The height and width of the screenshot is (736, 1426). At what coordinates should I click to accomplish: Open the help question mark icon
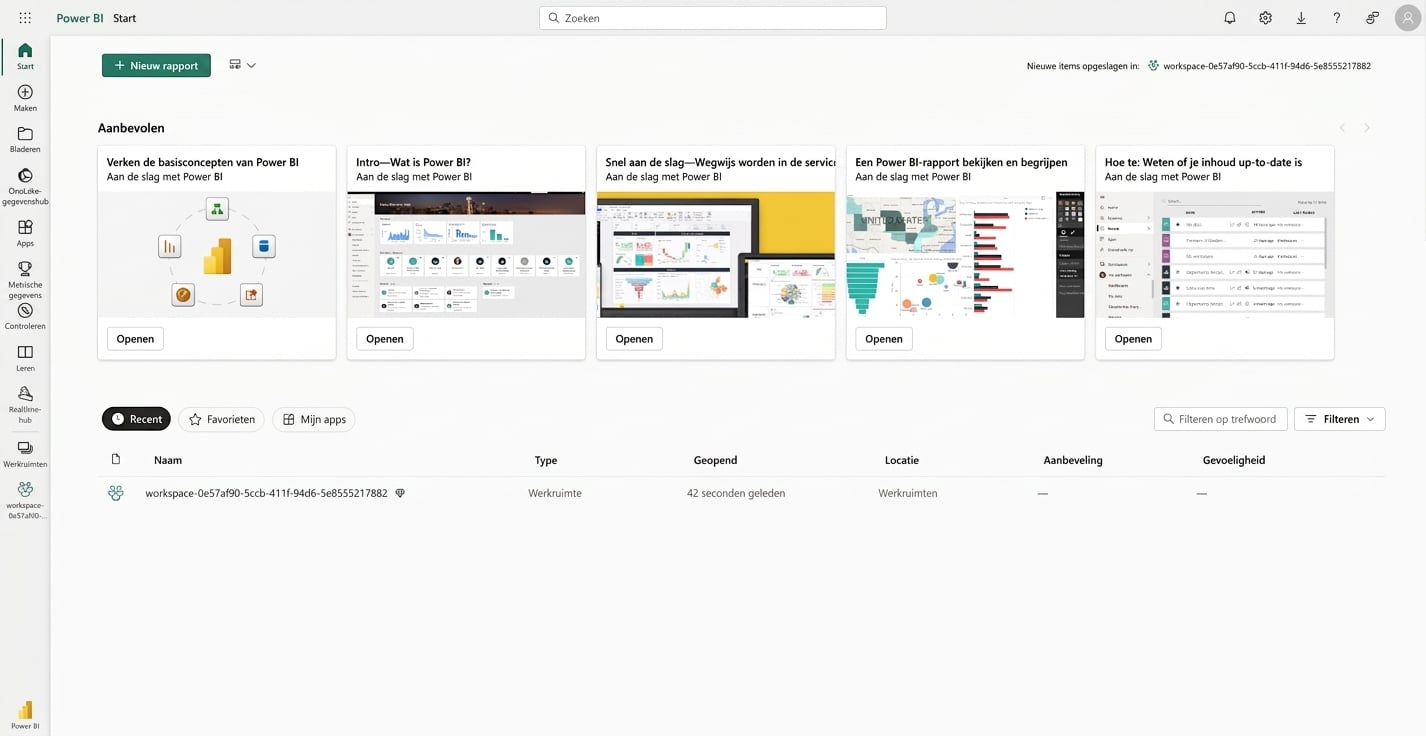click(x=1337, y=18)
